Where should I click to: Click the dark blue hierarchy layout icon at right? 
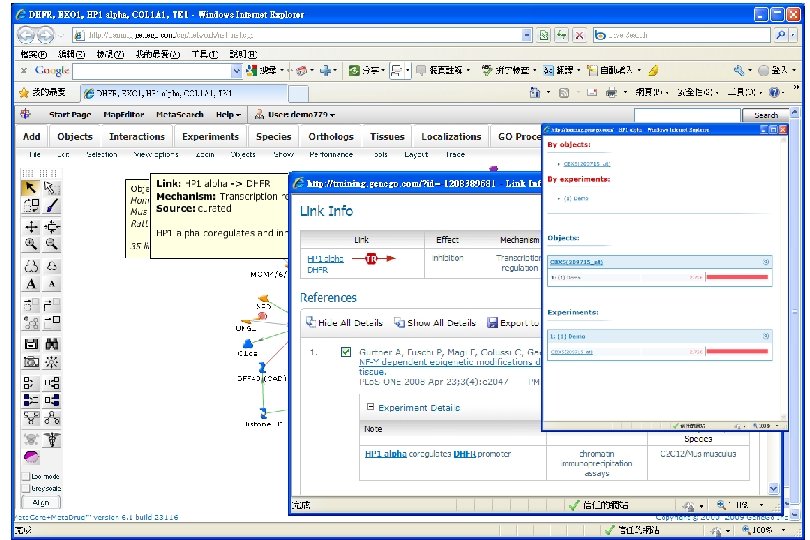52,400
